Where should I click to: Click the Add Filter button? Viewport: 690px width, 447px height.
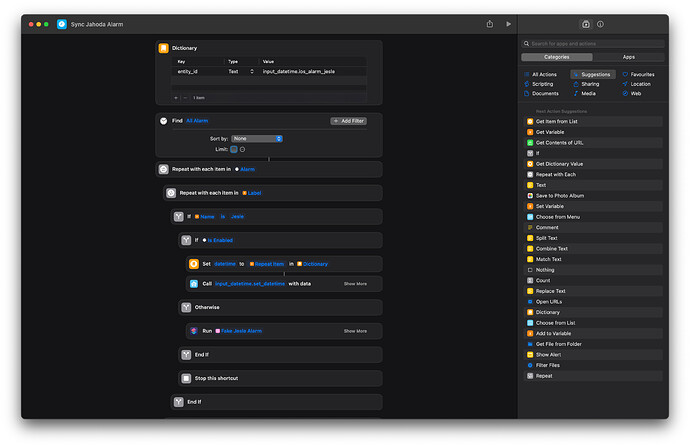tap(349, 121)
